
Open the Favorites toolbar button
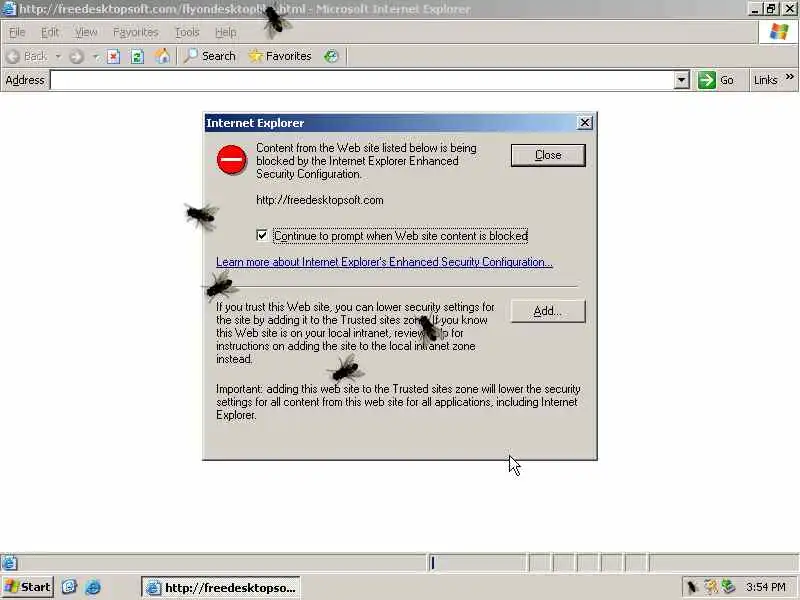pyautogui.click(x=280, y=56)
